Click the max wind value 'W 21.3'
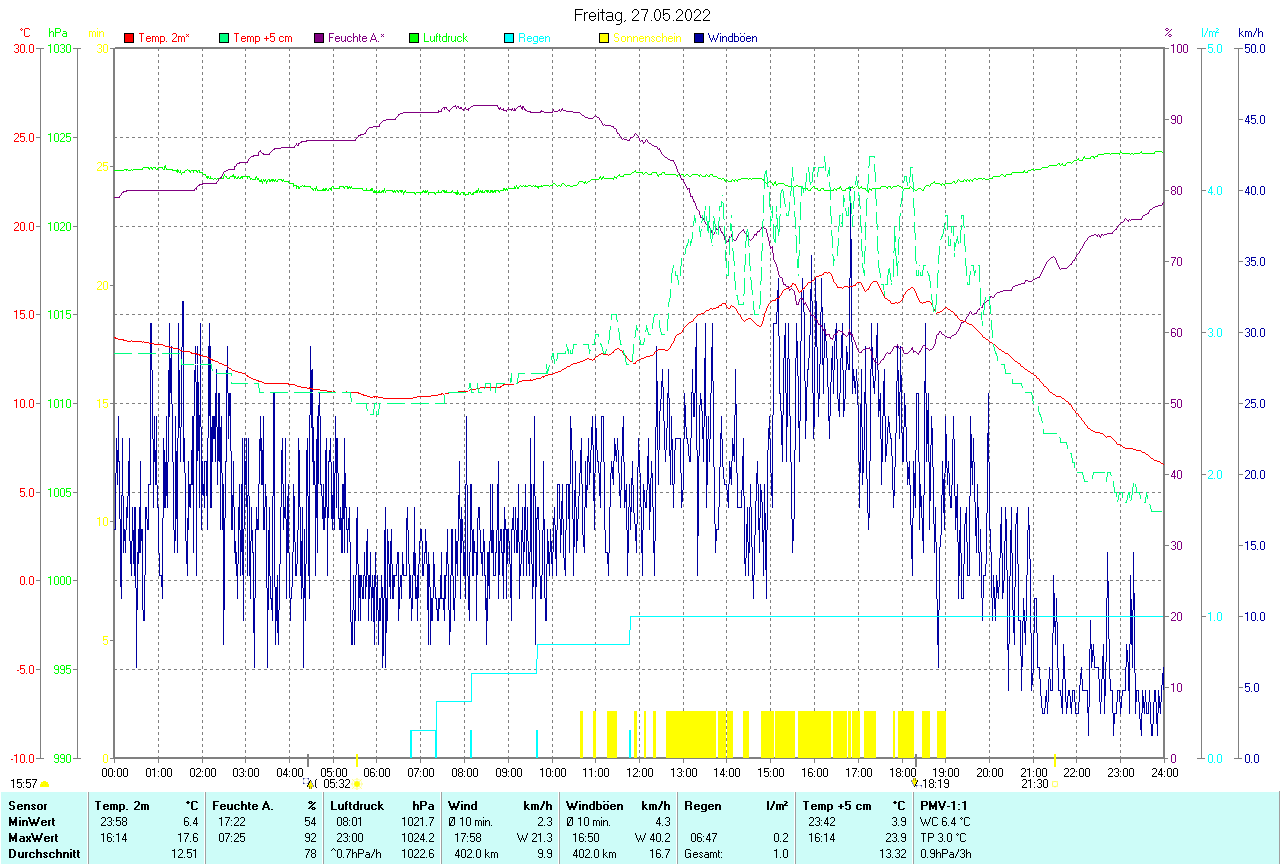1280x864 pixels. (535, 837)
